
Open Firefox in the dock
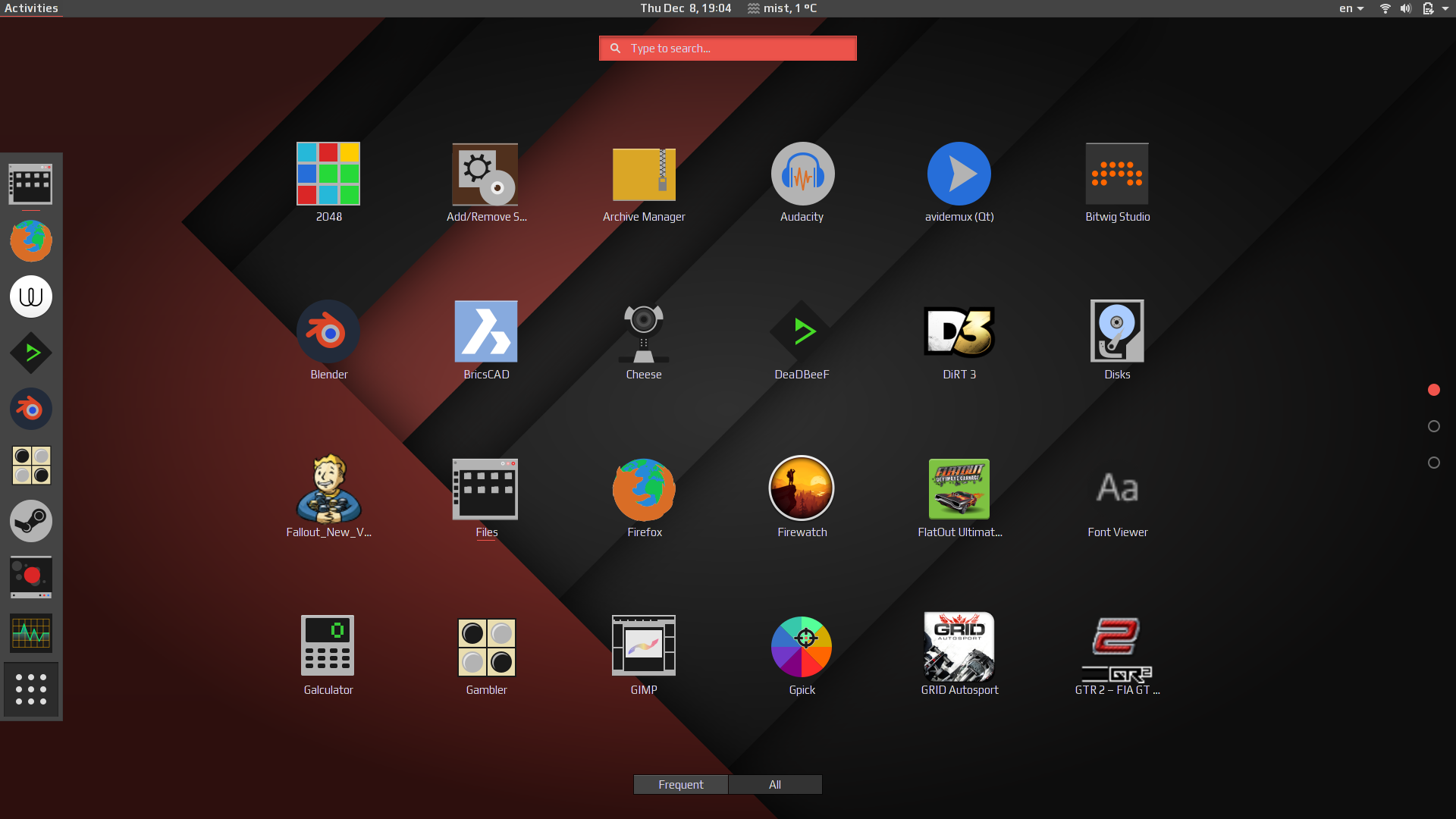click(31, 240)
